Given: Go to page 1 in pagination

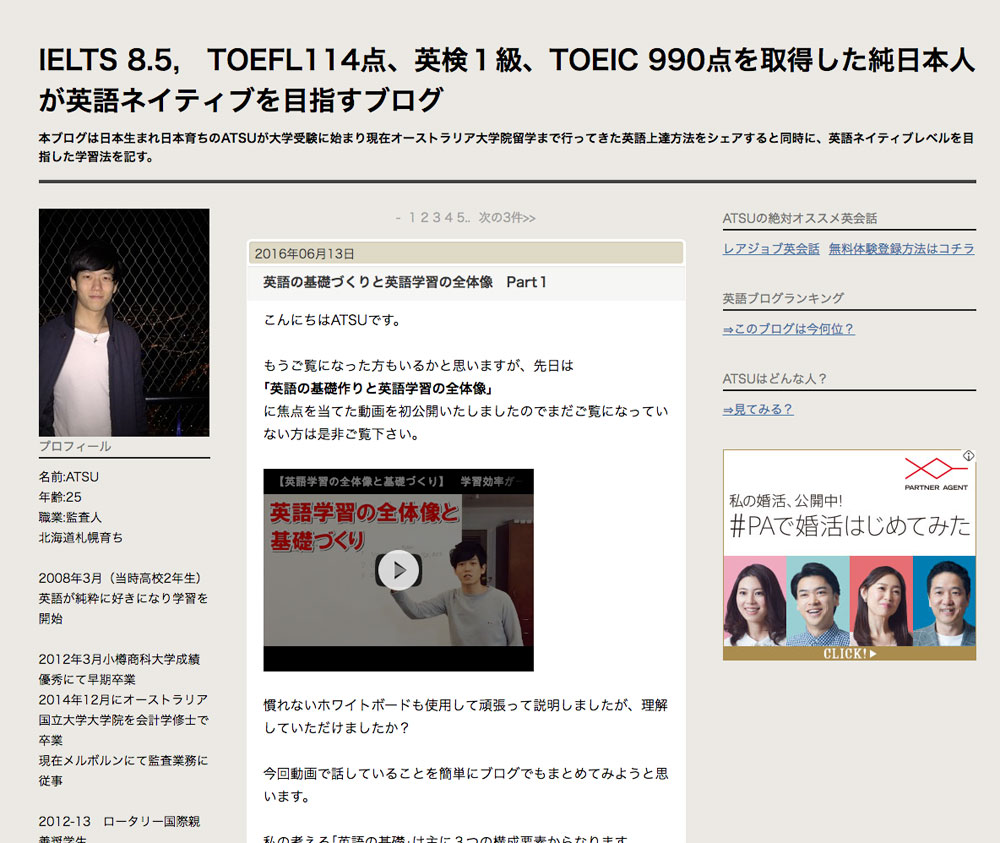Looking at the screenshot, I should click(412, 218).
